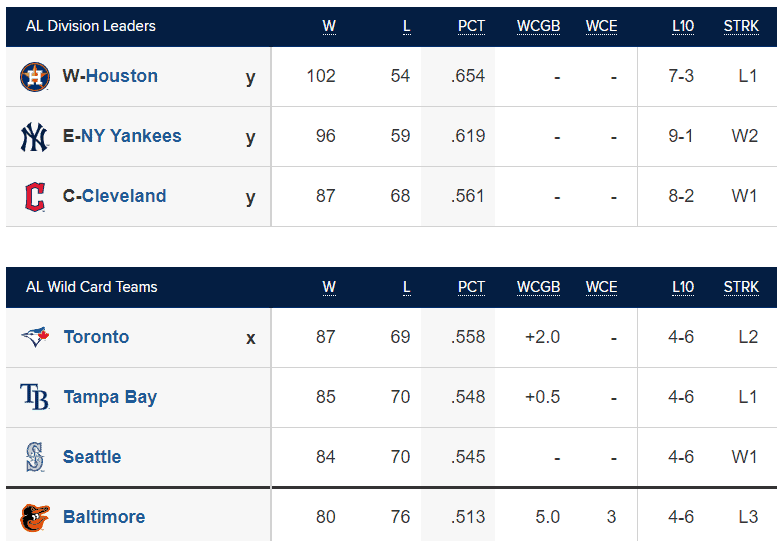Screen dimensions: 777x541
Task: Click the Houston Astros logo
Action: (35, 77)
